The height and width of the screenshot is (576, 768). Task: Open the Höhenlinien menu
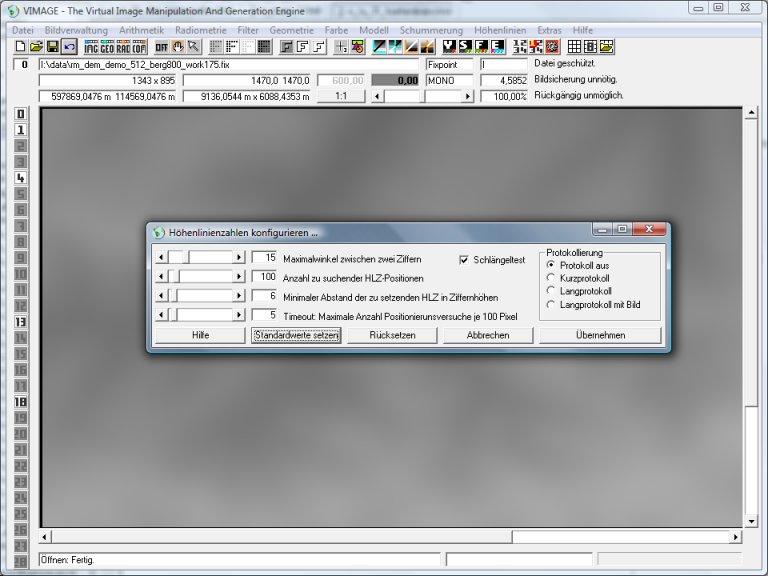pos(502,31)
